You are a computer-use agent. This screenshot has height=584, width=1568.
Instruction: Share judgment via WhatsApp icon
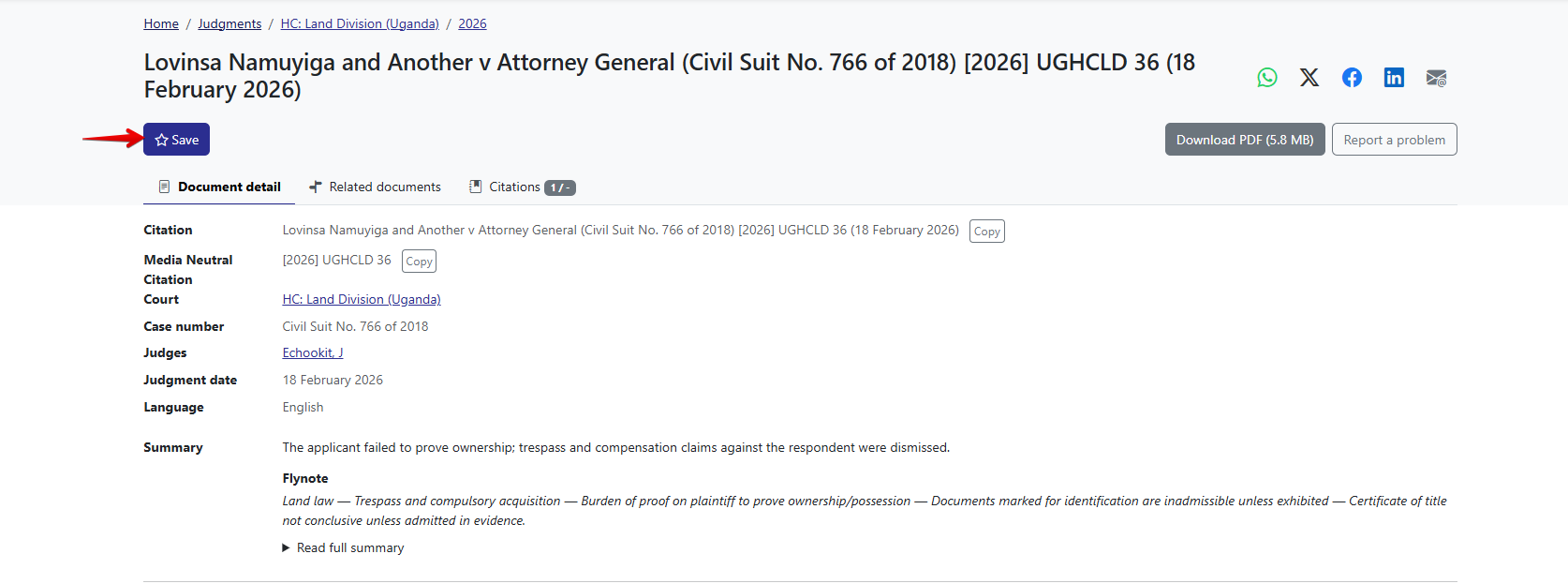click(1266, 78)
